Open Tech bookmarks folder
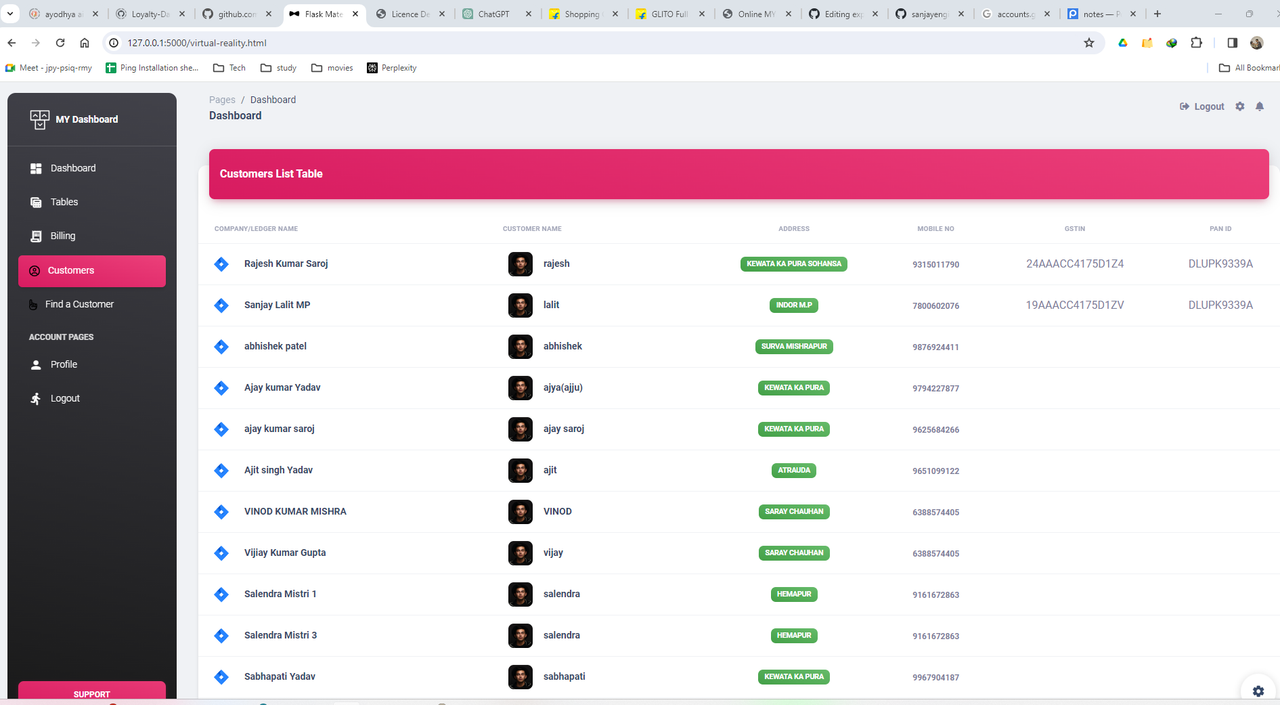The image size is (1280, 705). pyautogui.click(x=229, y=68)
